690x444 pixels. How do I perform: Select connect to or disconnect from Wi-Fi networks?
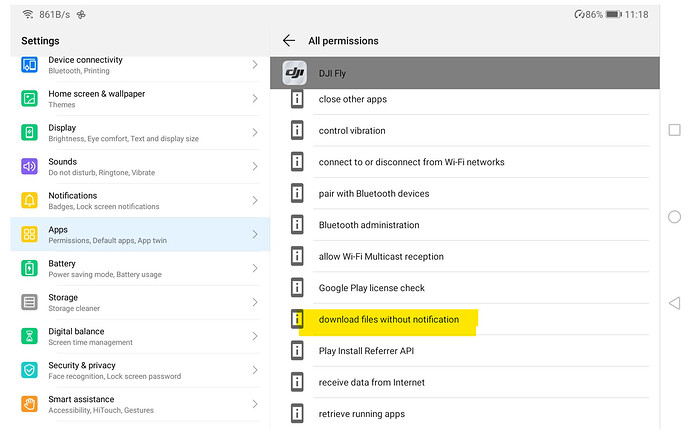pyautogui.click(x=465, y=162)
